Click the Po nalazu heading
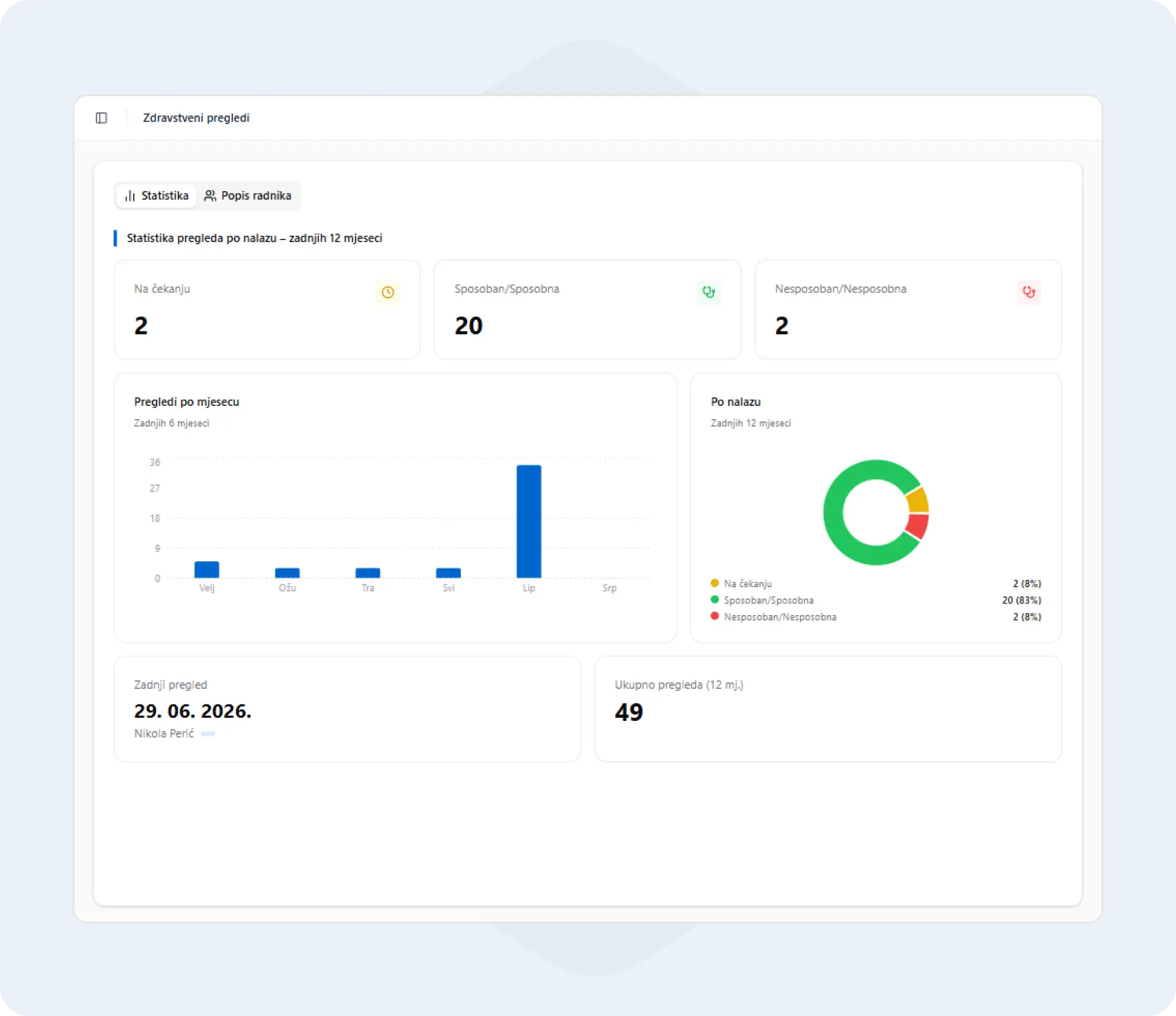Screen dimensions: 1176x1016 [736, 402]
